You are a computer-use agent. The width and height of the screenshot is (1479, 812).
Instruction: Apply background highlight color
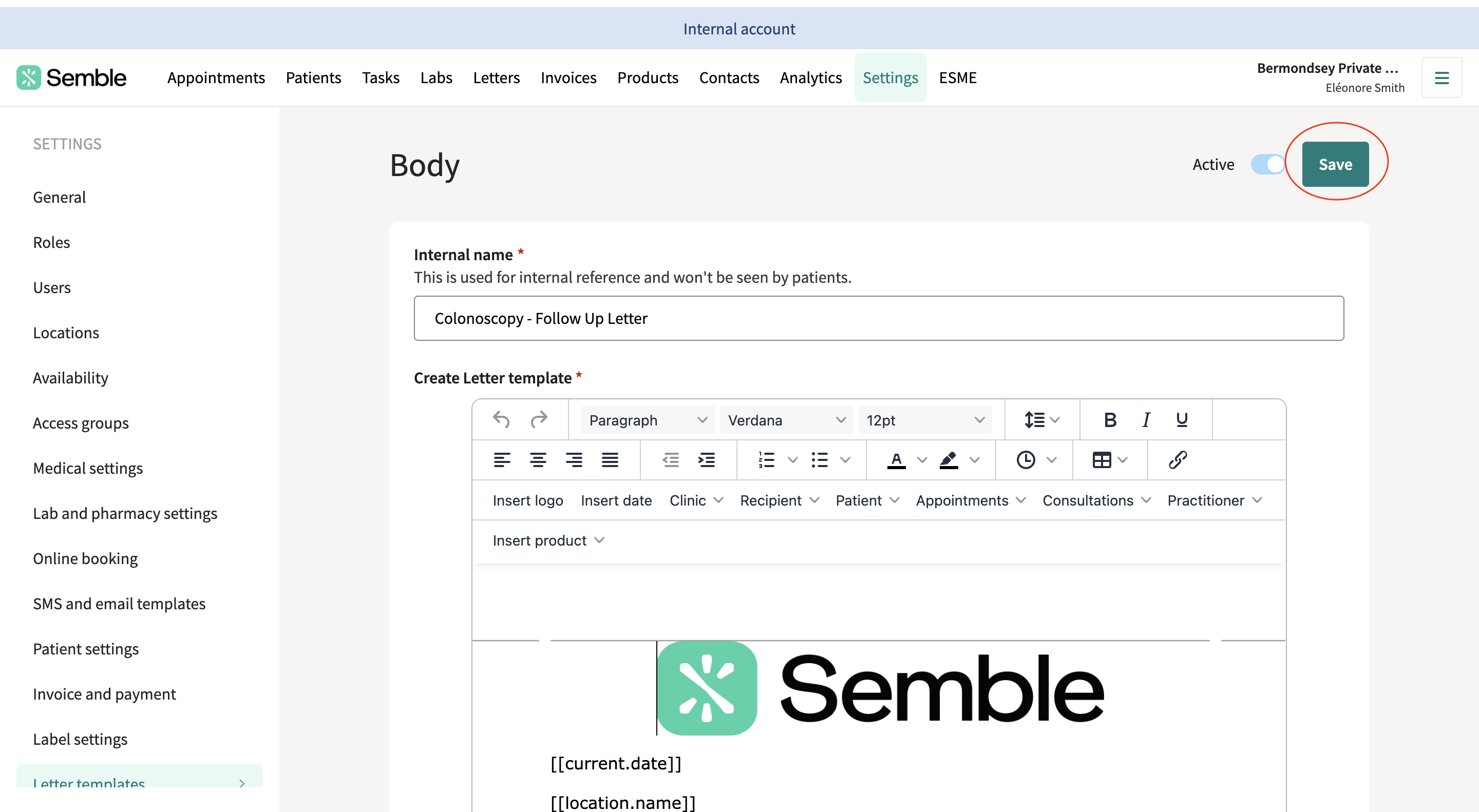click(949, 460)
